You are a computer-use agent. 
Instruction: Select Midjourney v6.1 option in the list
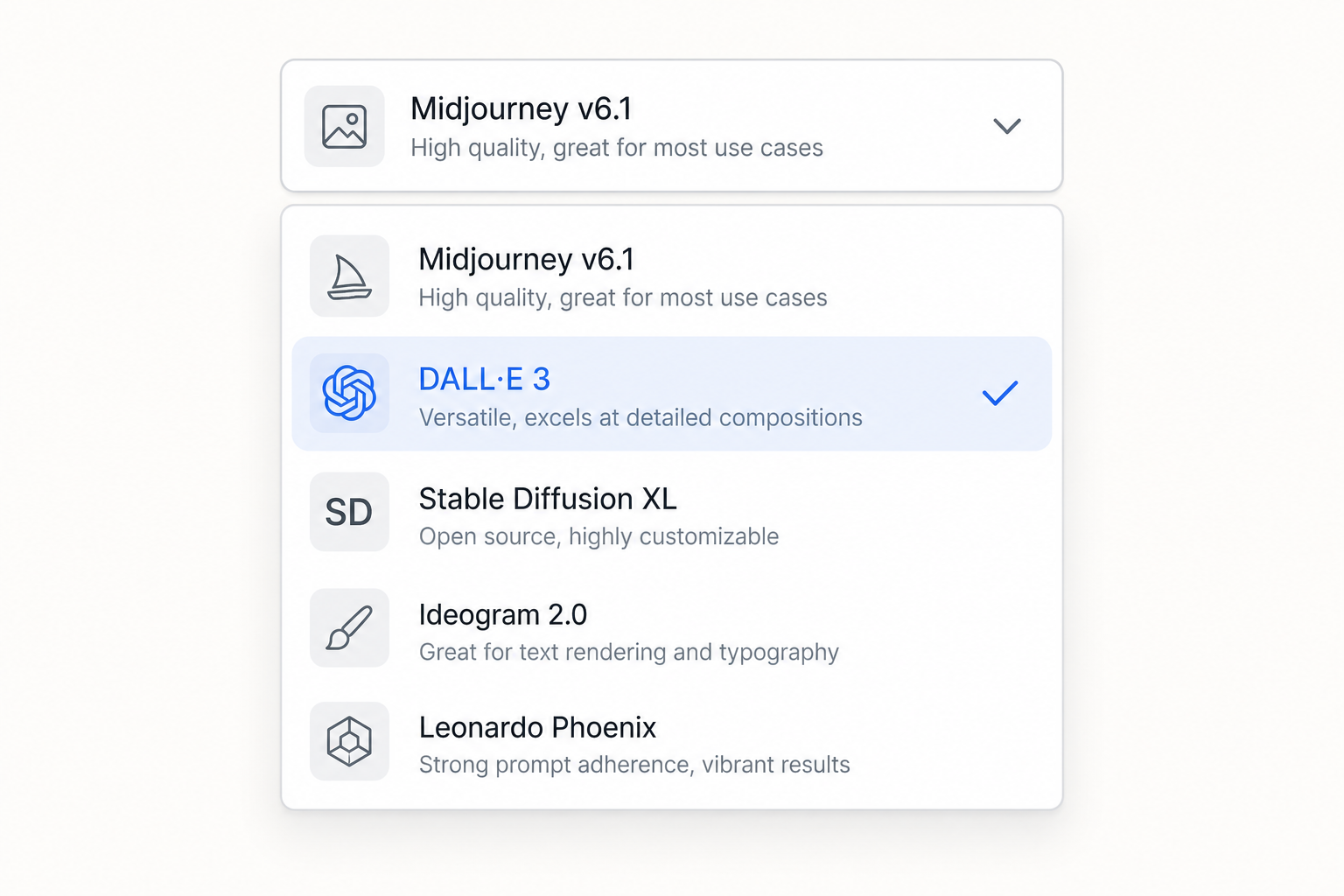pyautogui.click(x=672, y=276)
